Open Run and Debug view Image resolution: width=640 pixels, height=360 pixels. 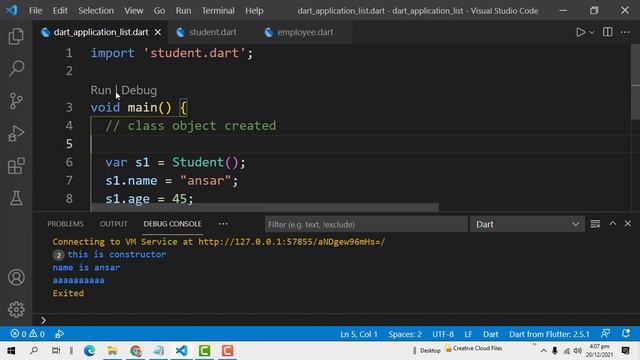(16, 133)
